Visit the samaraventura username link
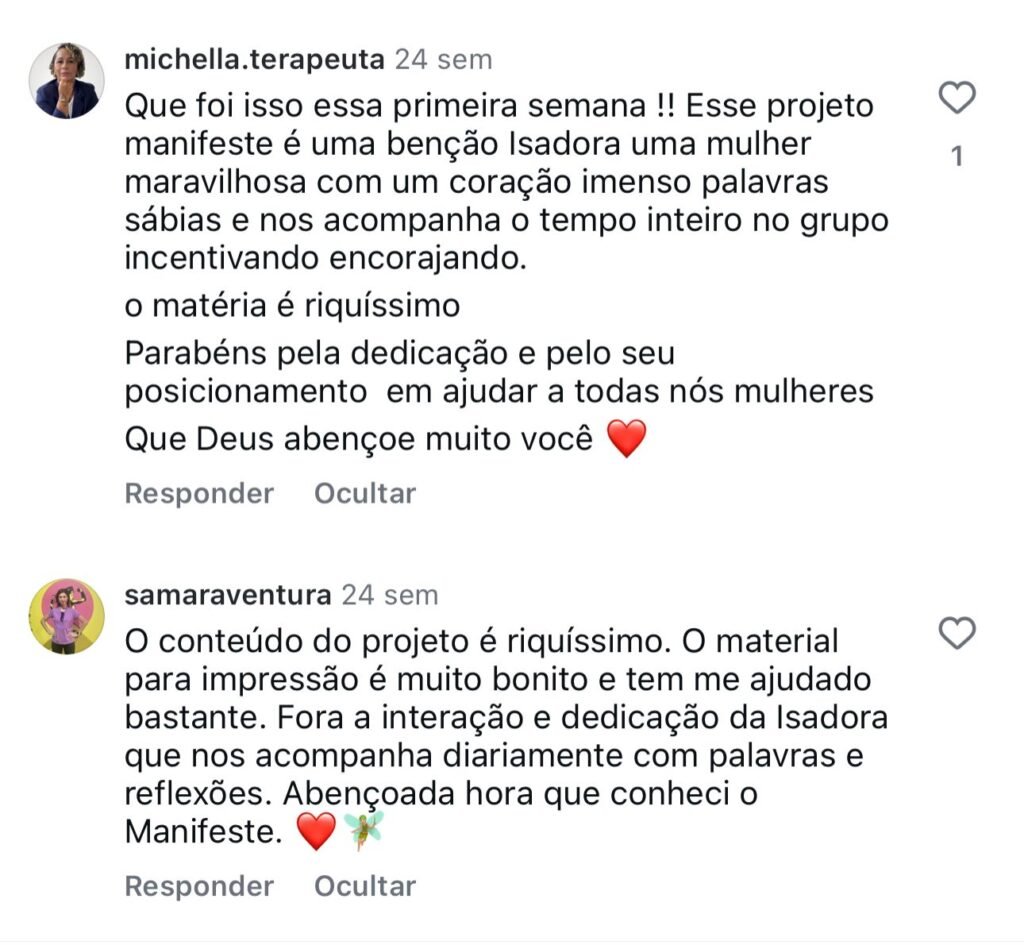The height and width of the screenshot is (945, 1024). (227, 595)
